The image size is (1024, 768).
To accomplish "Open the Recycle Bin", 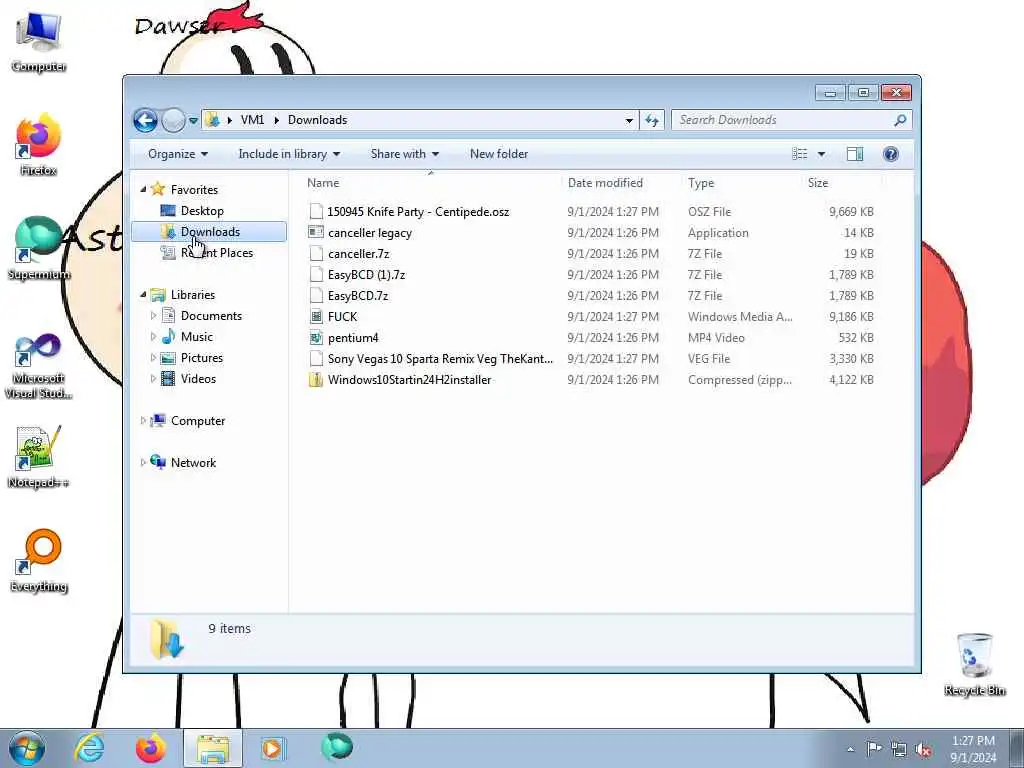I will [974, 665].
